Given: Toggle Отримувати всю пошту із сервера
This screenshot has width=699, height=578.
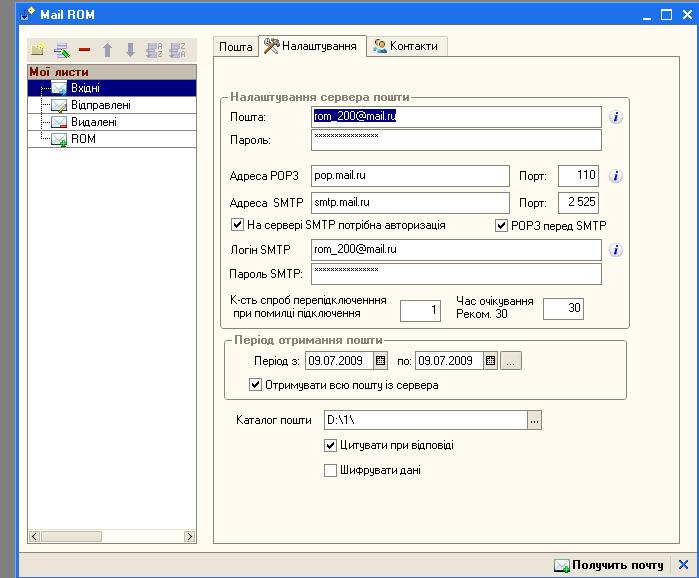Looking at the screenshot, I should click(x=255, y=385).
